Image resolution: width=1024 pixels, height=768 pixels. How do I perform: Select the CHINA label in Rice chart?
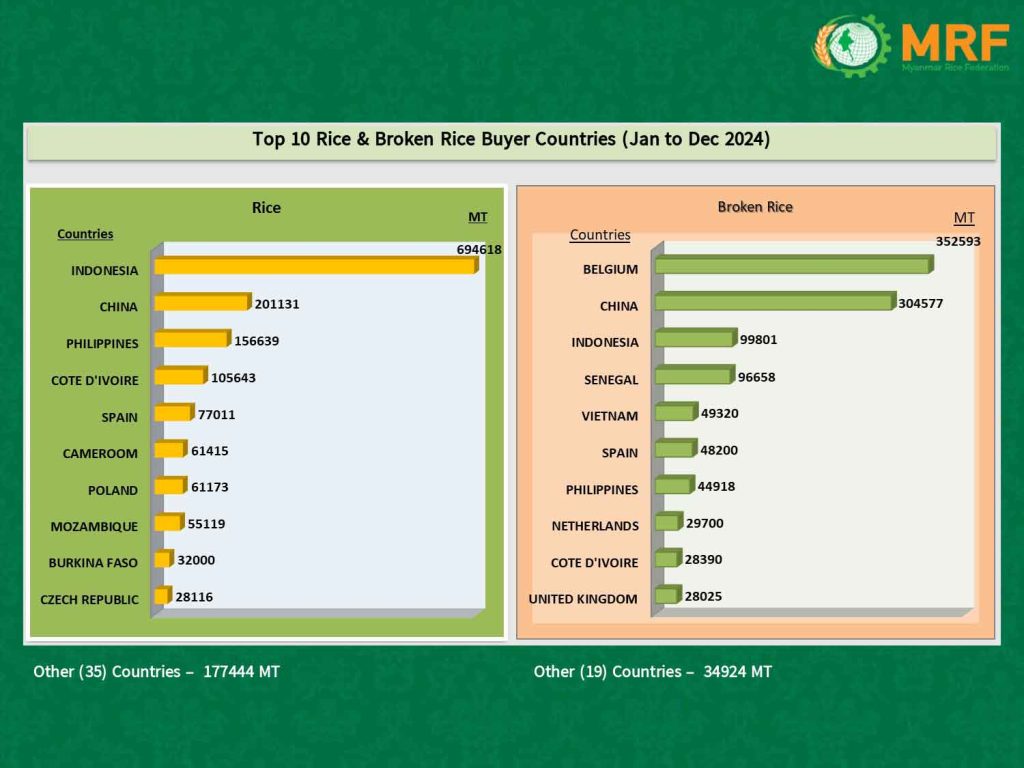118,307
